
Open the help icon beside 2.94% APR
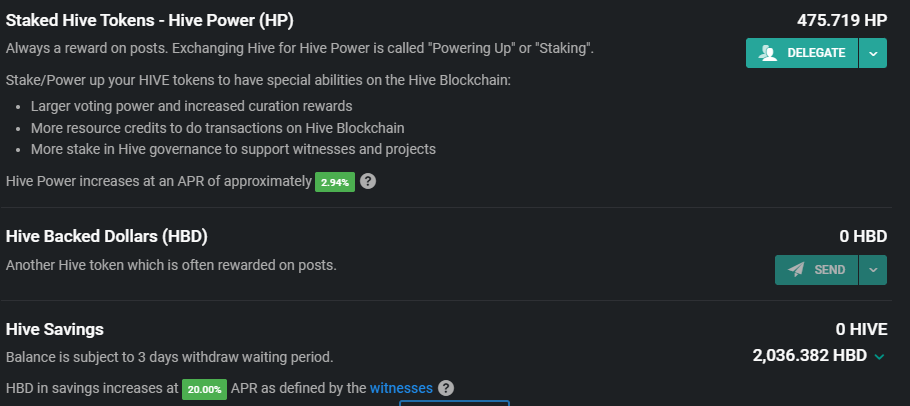[368, 182]
